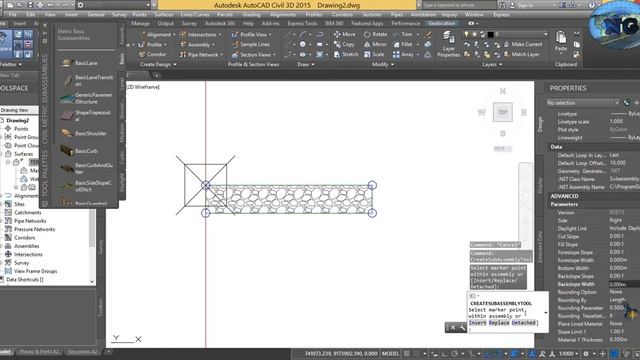
Task: Toggle the grid display in status bar
Action: (x=407, y=353)
